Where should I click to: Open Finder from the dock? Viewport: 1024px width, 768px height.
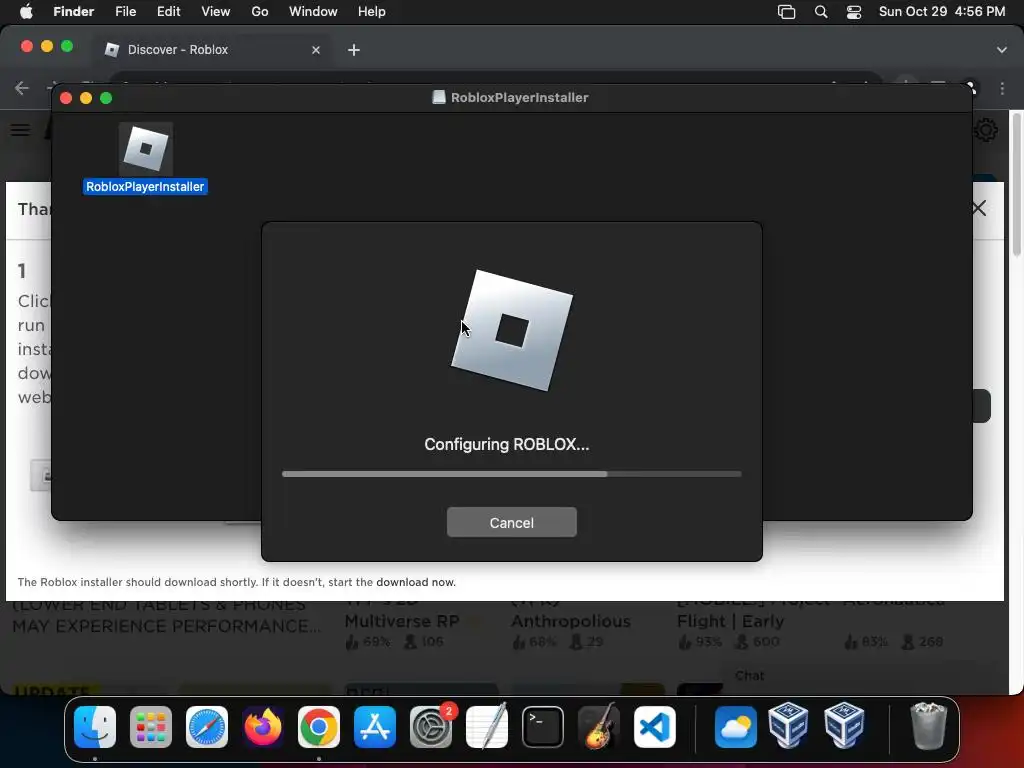tap(95, 727)
